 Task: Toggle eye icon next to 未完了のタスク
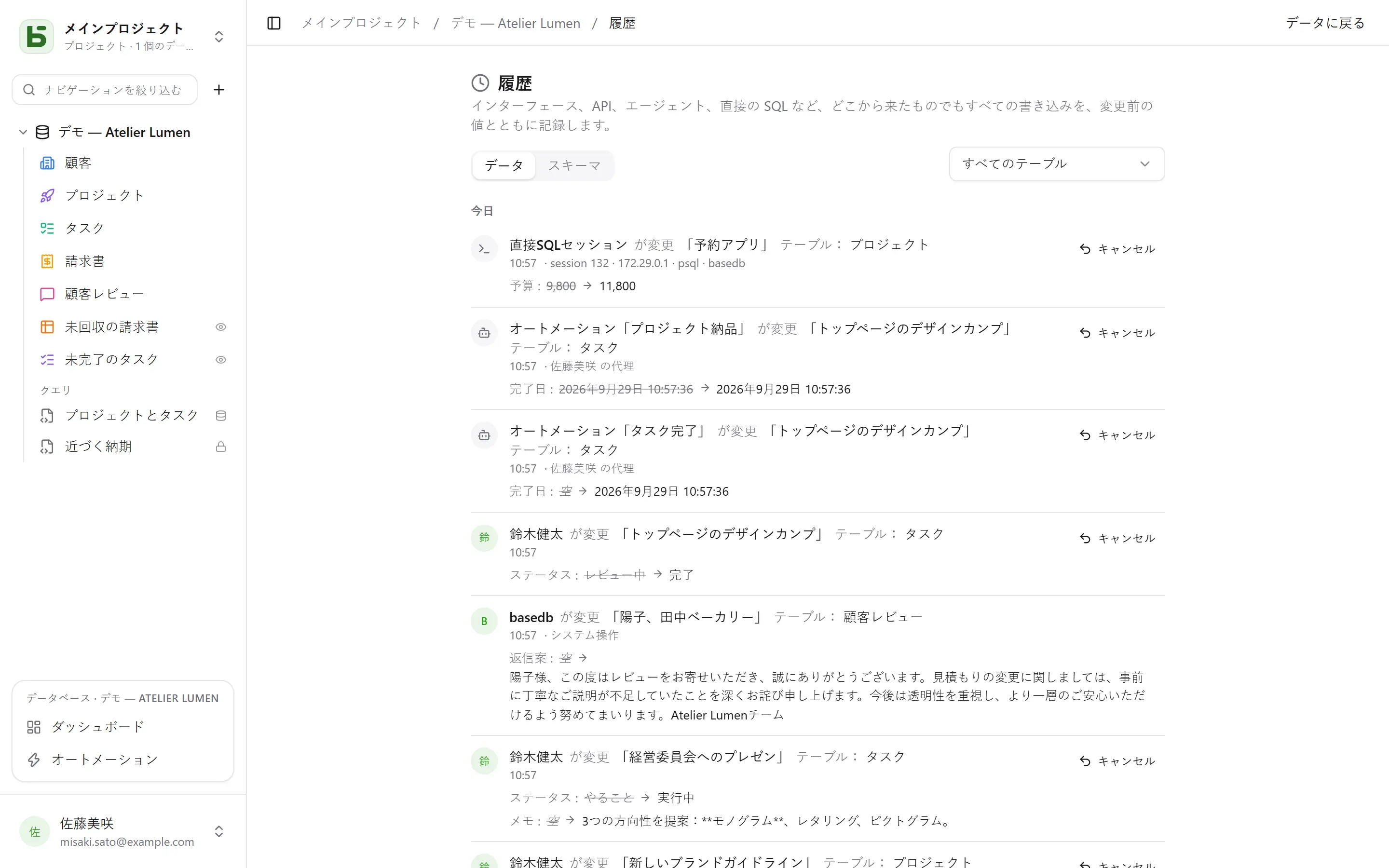click(221, 360)
